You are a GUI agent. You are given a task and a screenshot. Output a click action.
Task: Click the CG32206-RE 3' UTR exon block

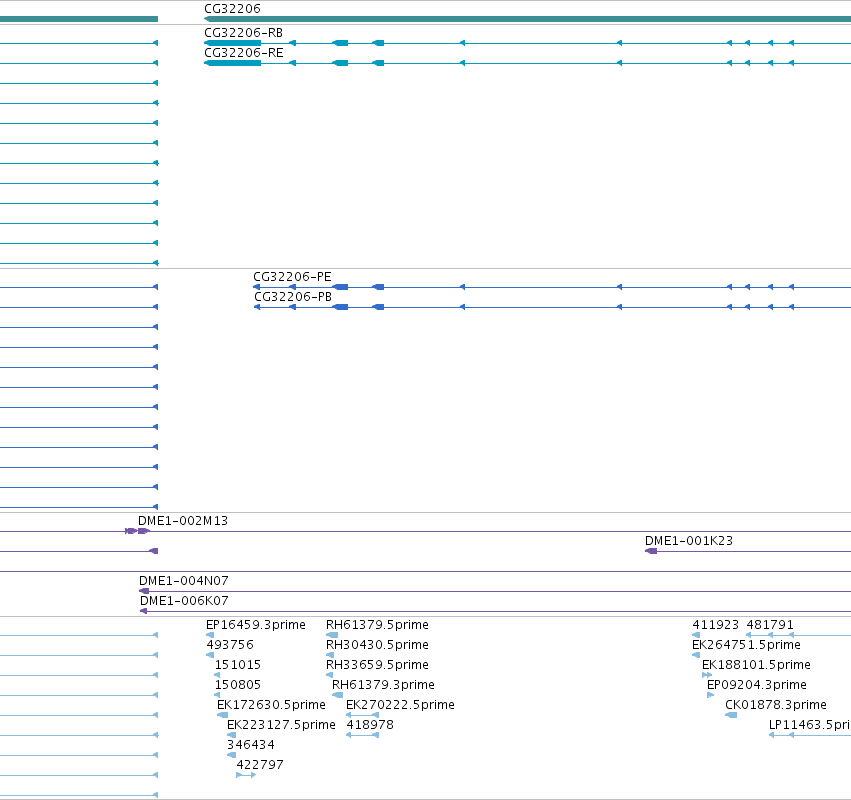233,63
